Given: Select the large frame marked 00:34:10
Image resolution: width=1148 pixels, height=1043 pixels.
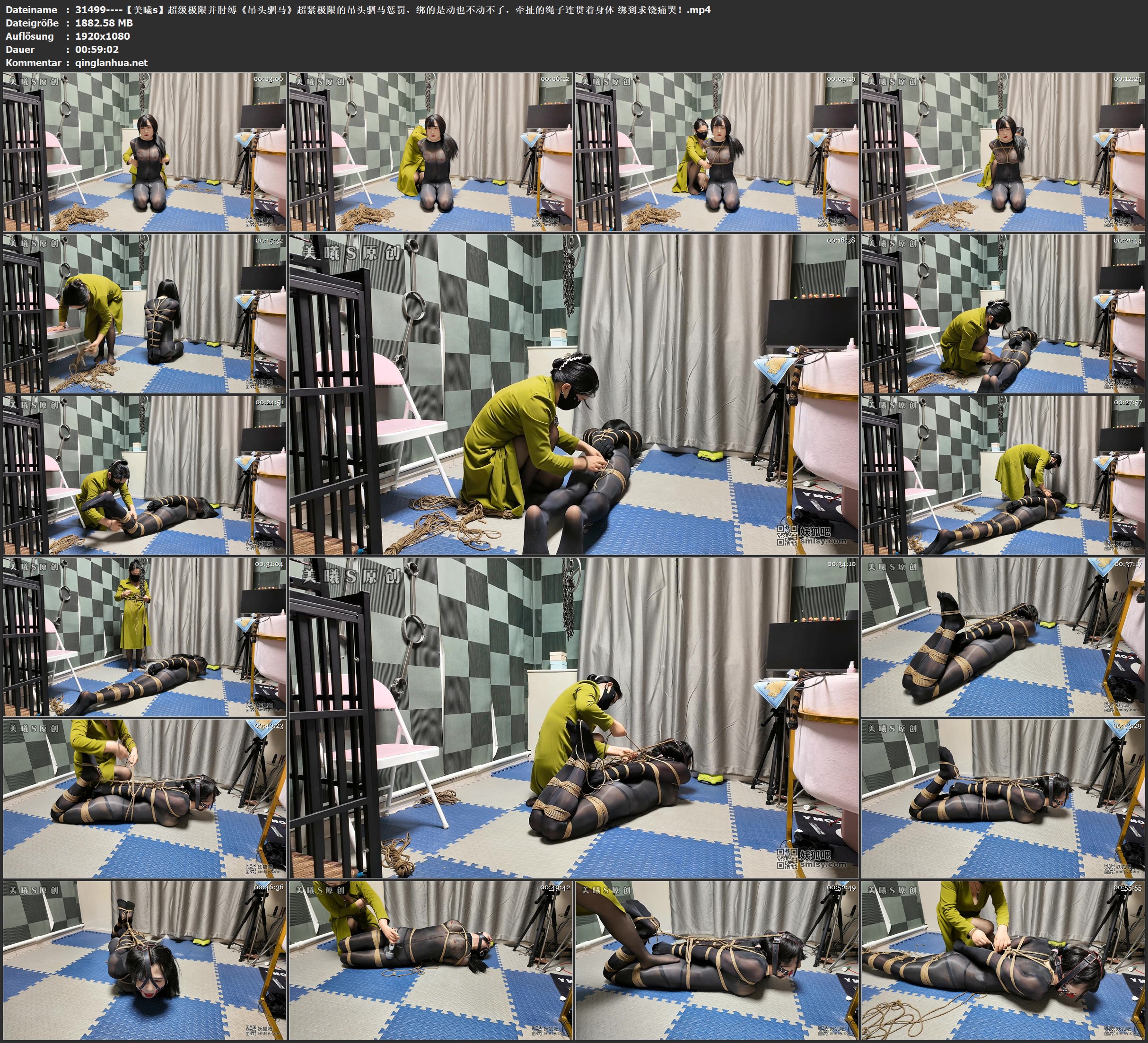Looking at the screenshot, I should (x=574, y=717).
